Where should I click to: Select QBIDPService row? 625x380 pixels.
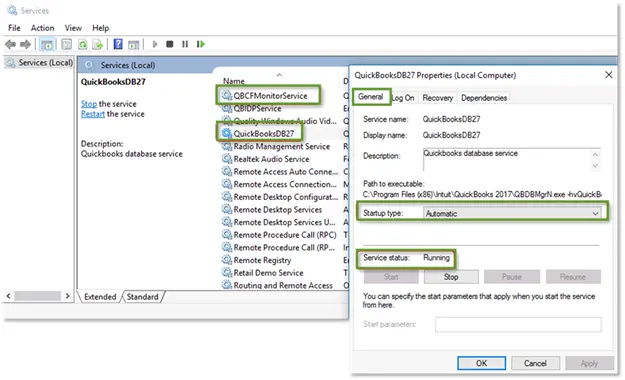point(257,108)
